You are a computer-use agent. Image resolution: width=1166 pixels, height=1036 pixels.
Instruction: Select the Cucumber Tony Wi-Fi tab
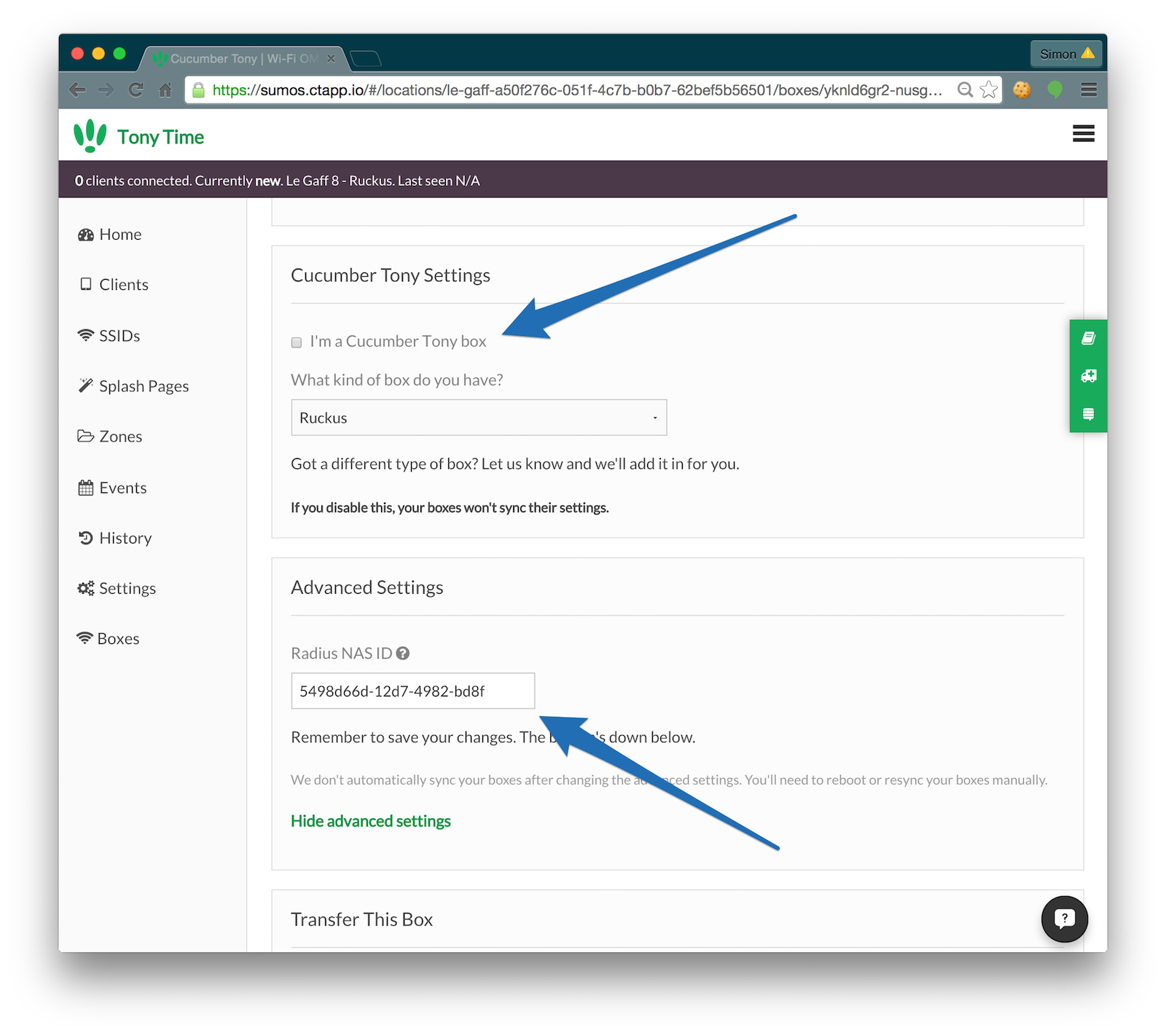click(x=243, y=58)
